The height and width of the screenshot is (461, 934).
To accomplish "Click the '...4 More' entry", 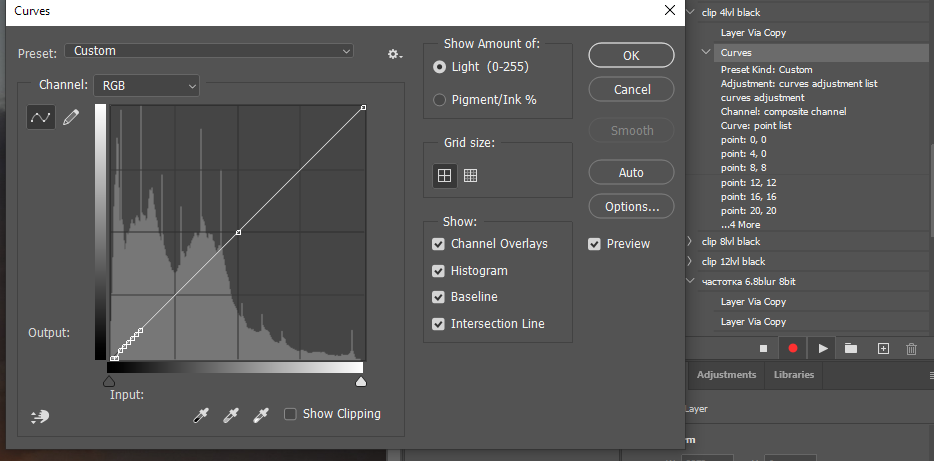I will [740, 225].
